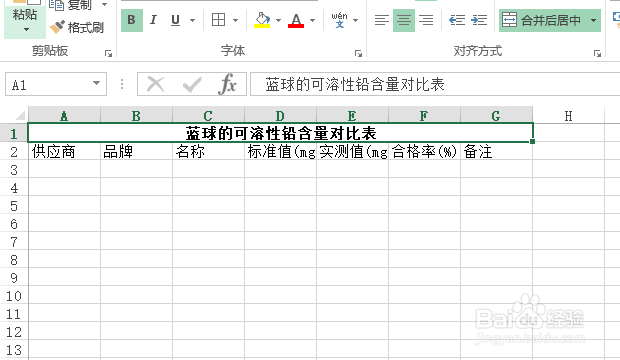Toggle center alignment
The image size is (620, 360).
pyautogui.click(x=404, y=20)
